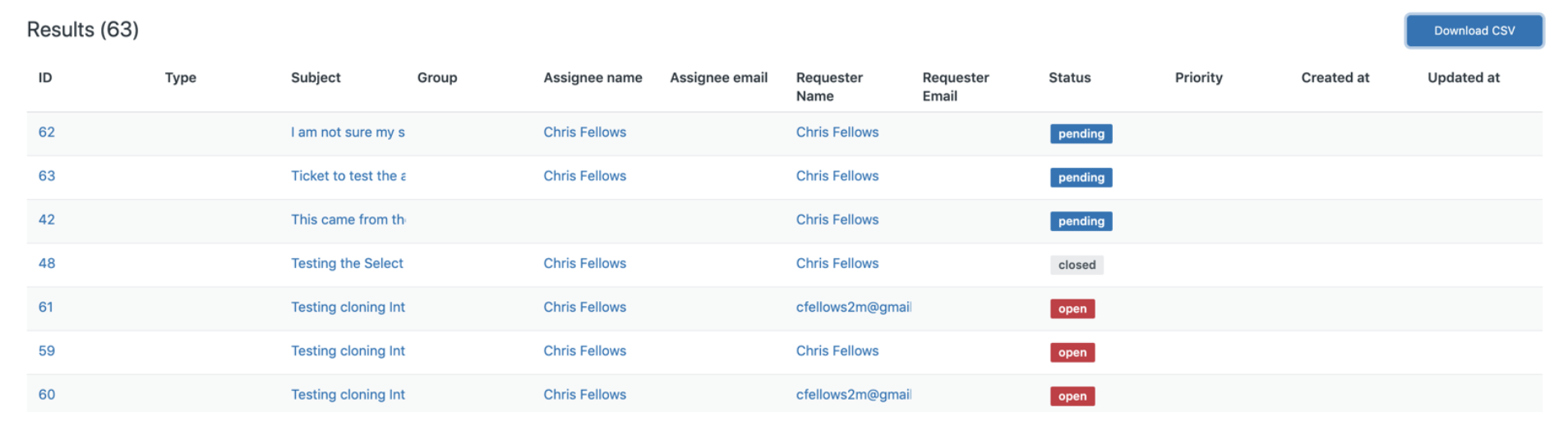Click assignee Chris Fellows on ticket 62

pos(584,132)
